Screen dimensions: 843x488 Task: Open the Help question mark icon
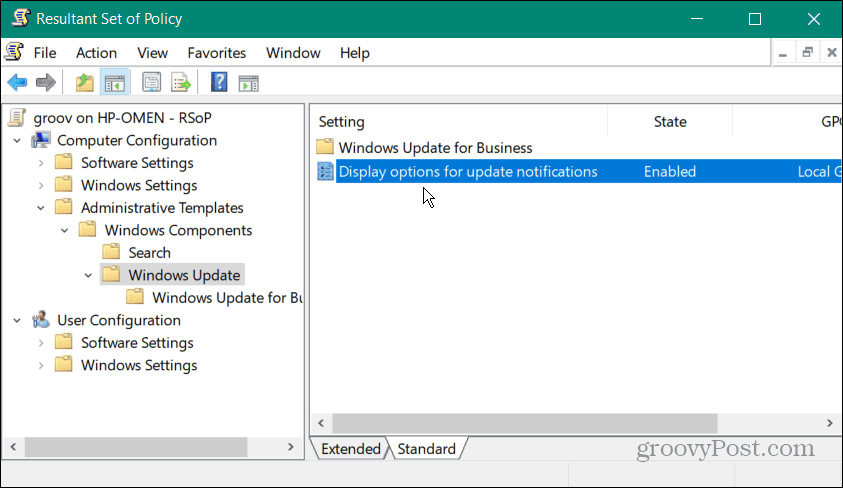pyautogui.click(x=219, y=82)
